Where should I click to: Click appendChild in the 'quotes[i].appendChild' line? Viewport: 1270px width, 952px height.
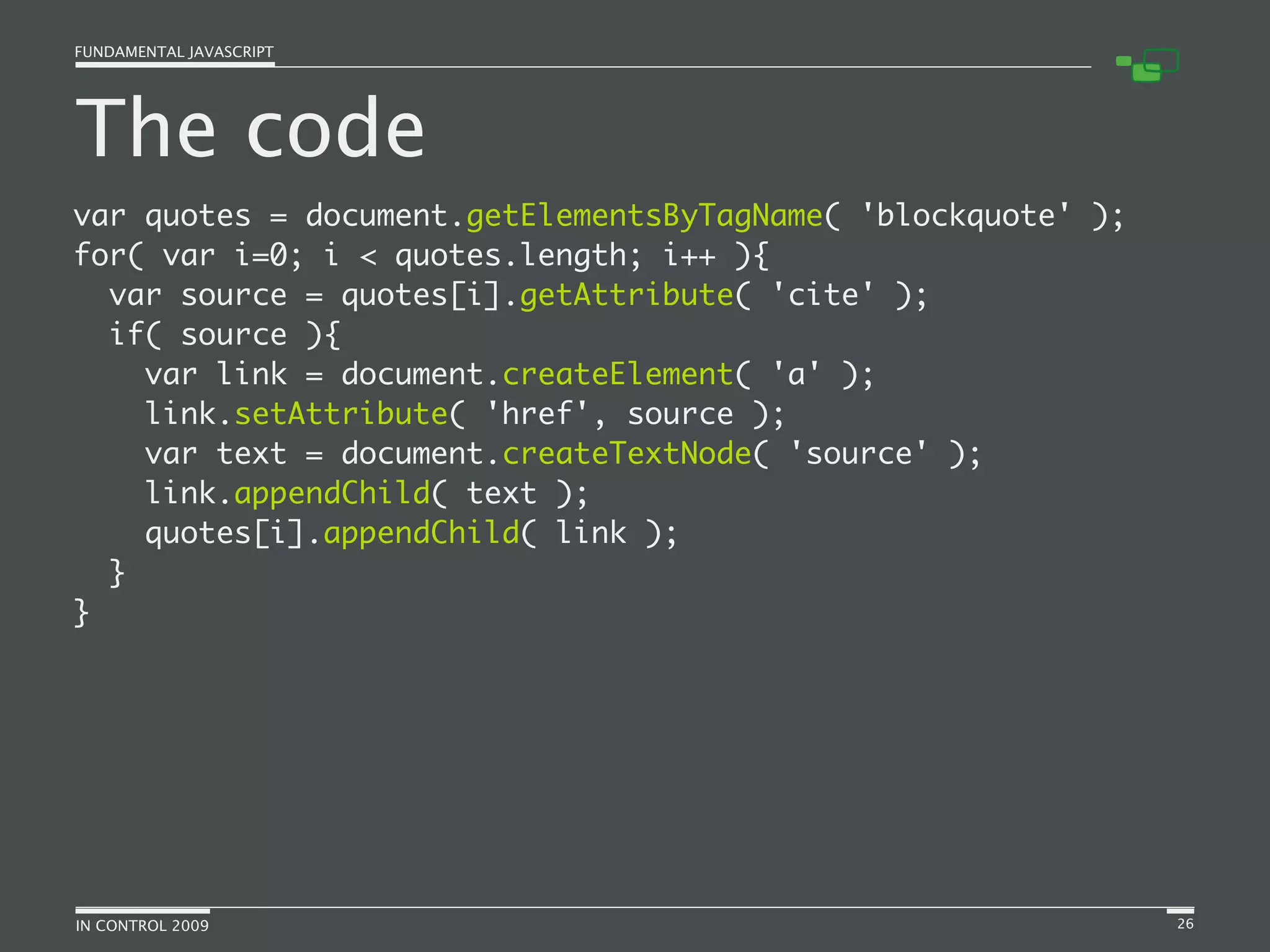[422, 533]
